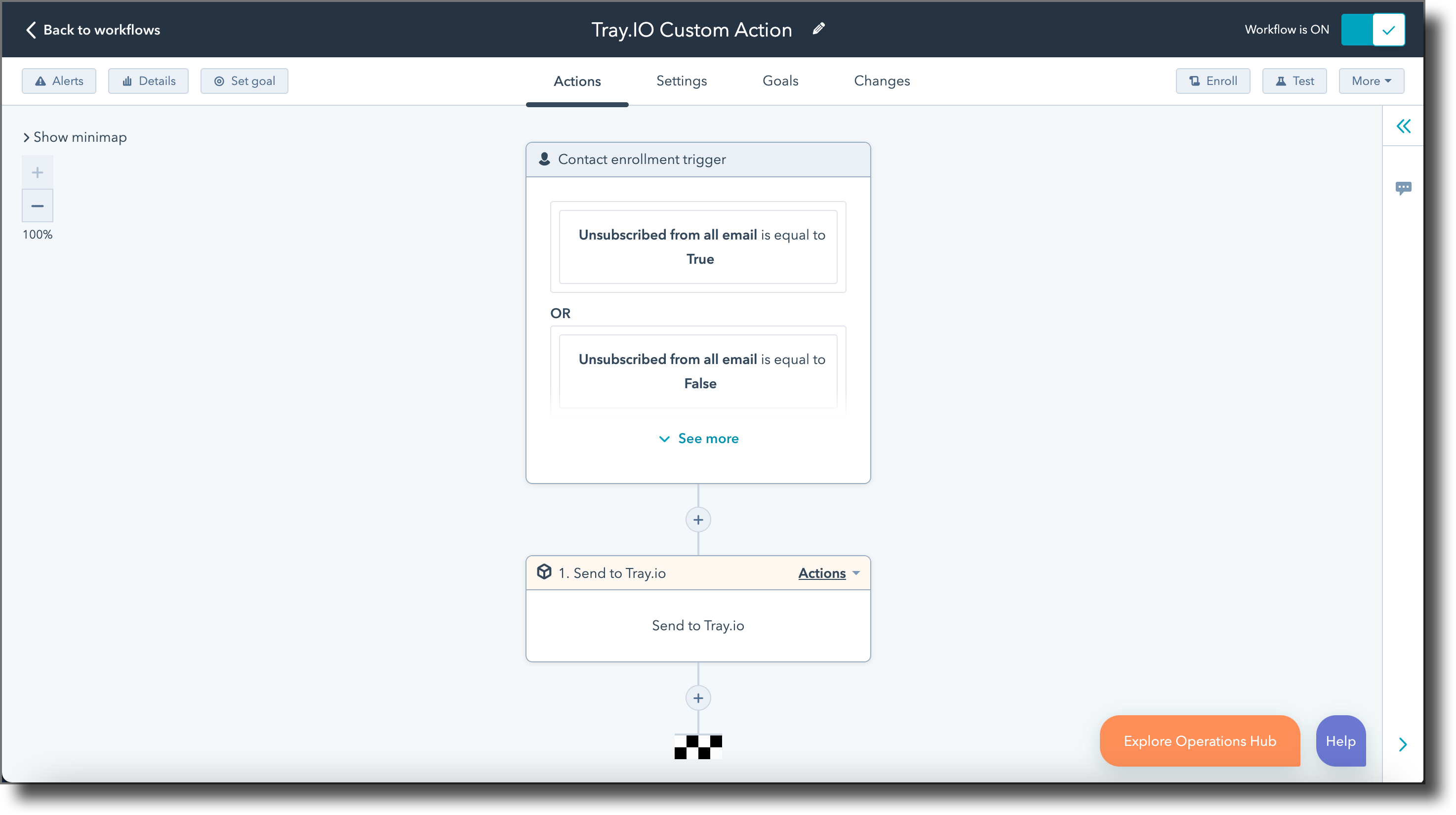
Task: Click the Set goal target icon
Action: [220, 81]
